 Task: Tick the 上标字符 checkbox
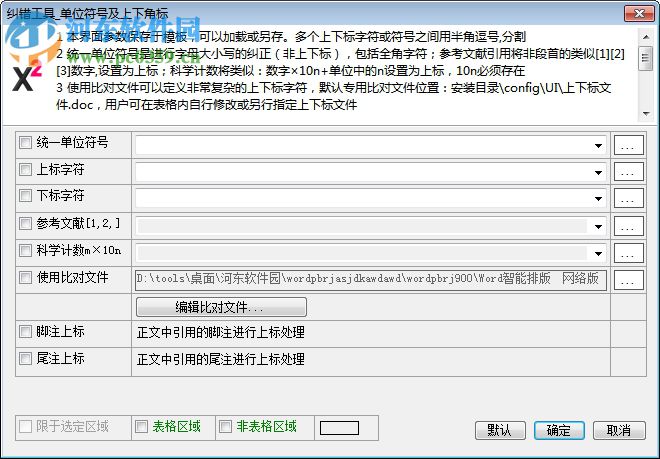pos(26,169)
